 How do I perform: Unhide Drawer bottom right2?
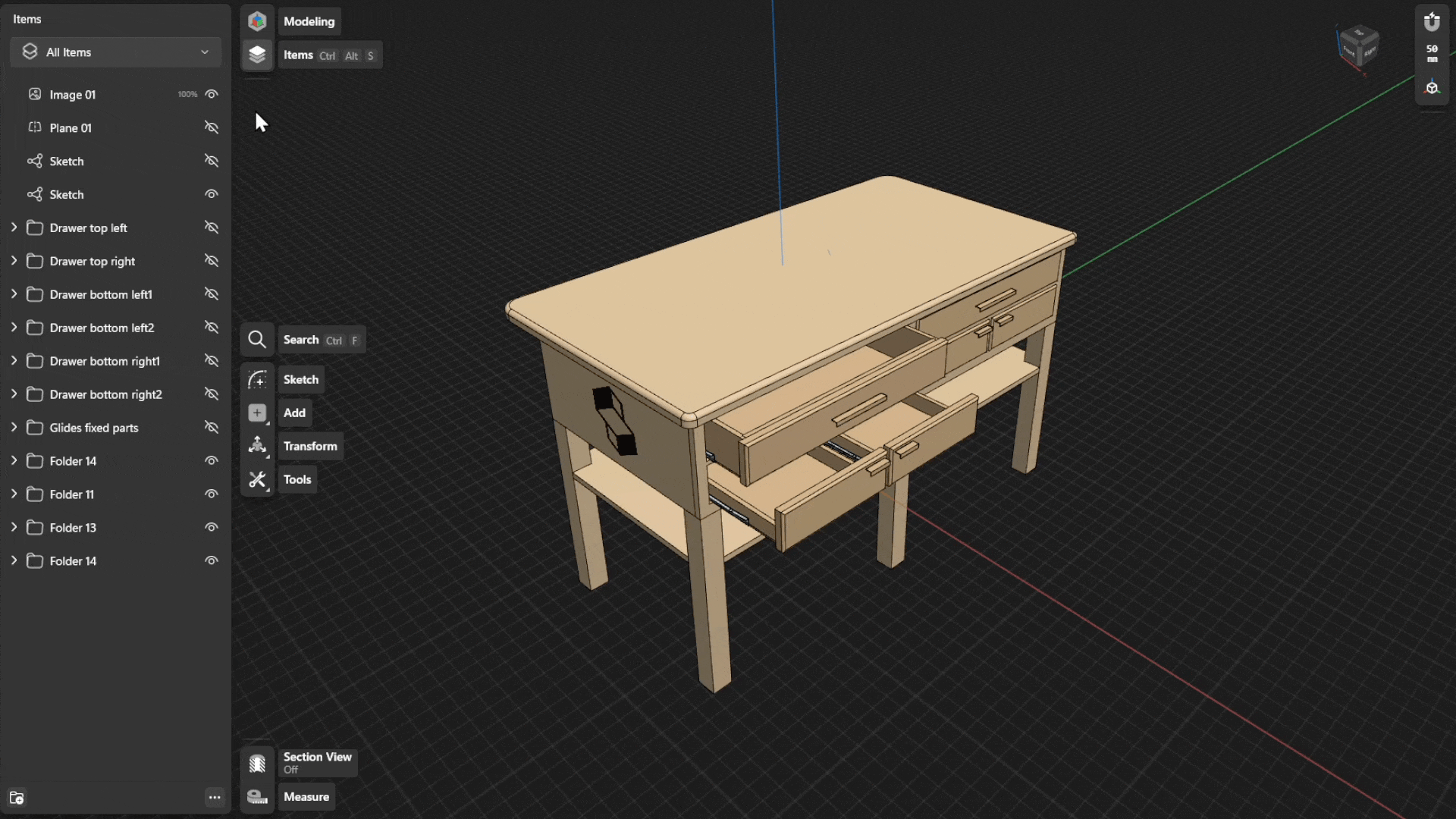(x=212, y=394)
